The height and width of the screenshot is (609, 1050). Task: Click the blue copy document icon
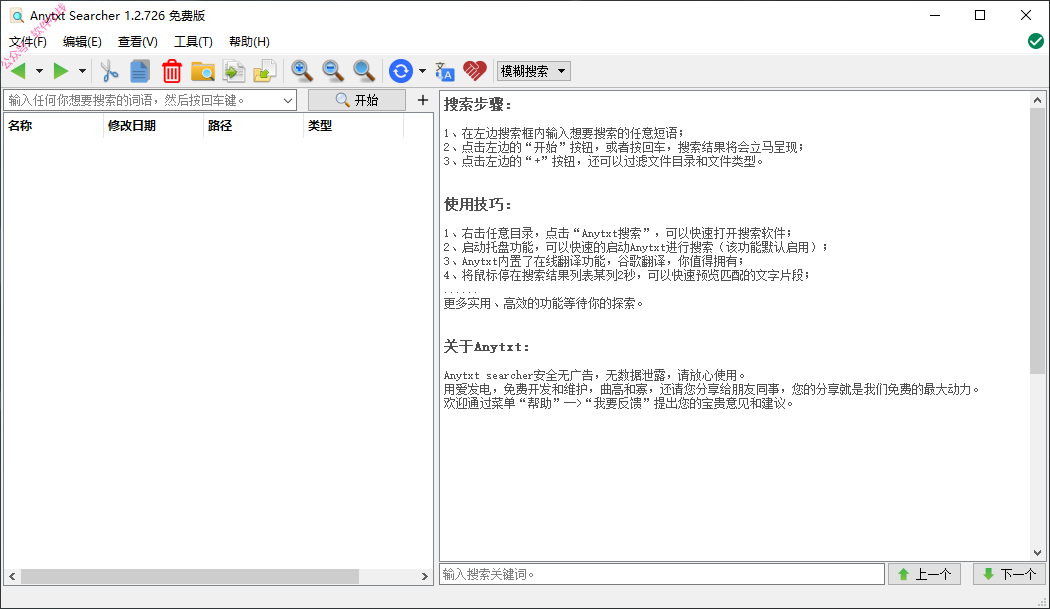(x=140, y=71)
